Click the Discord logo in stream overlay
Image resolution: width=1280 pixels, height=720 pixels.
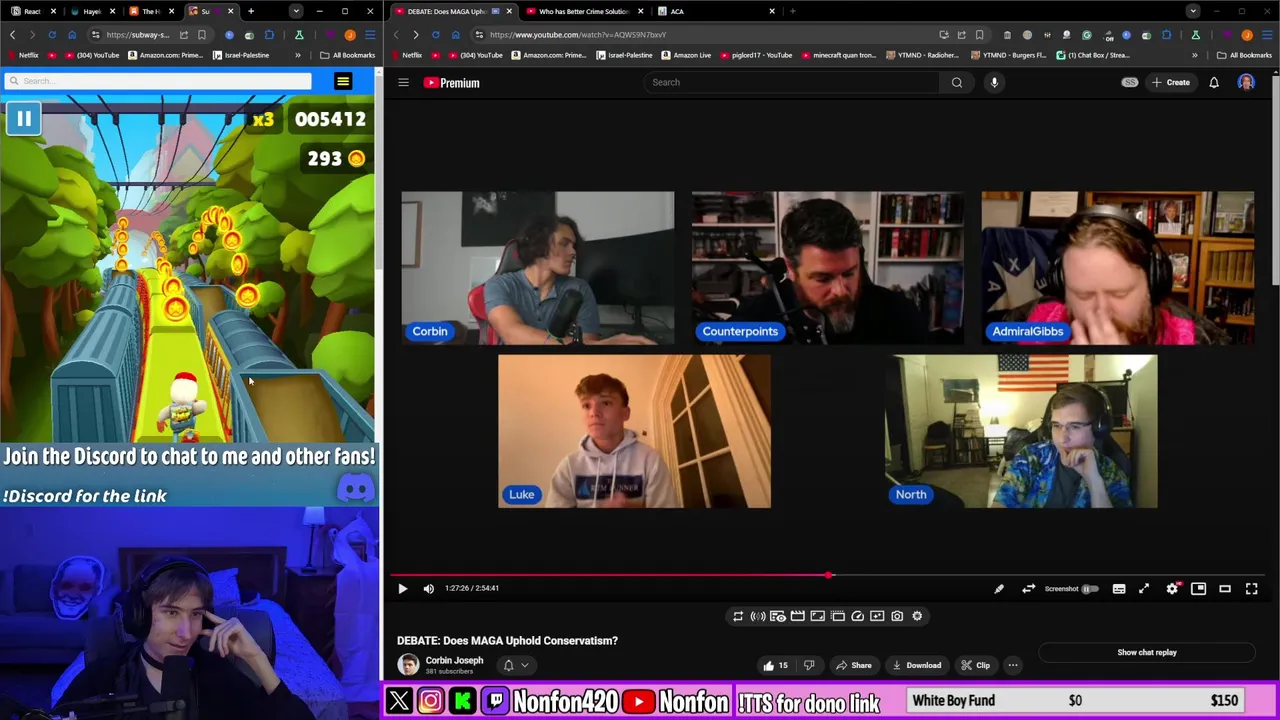356,488
